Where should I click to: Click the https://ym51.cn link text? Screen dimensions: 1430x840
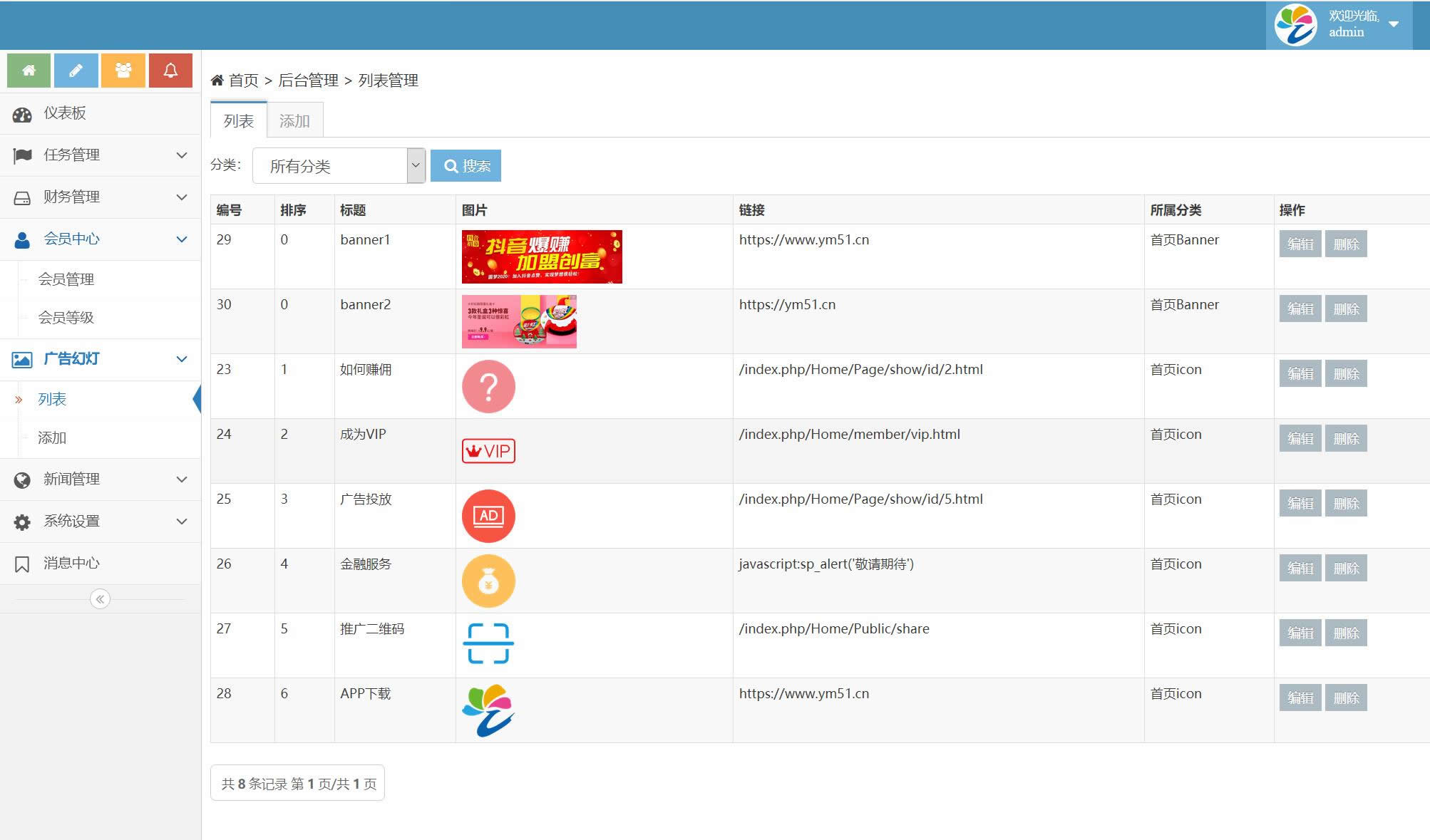[787, 304]
